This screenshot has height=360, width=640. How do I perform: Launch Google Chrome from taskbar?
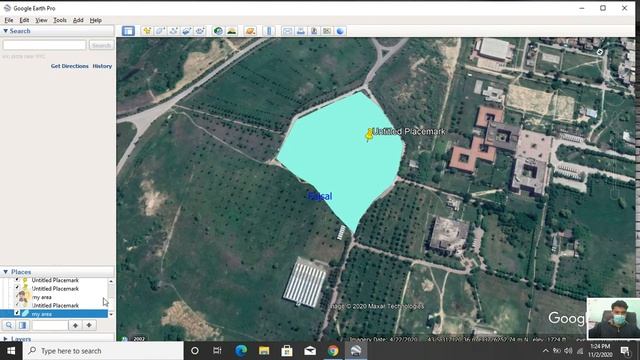coord(333,351)
